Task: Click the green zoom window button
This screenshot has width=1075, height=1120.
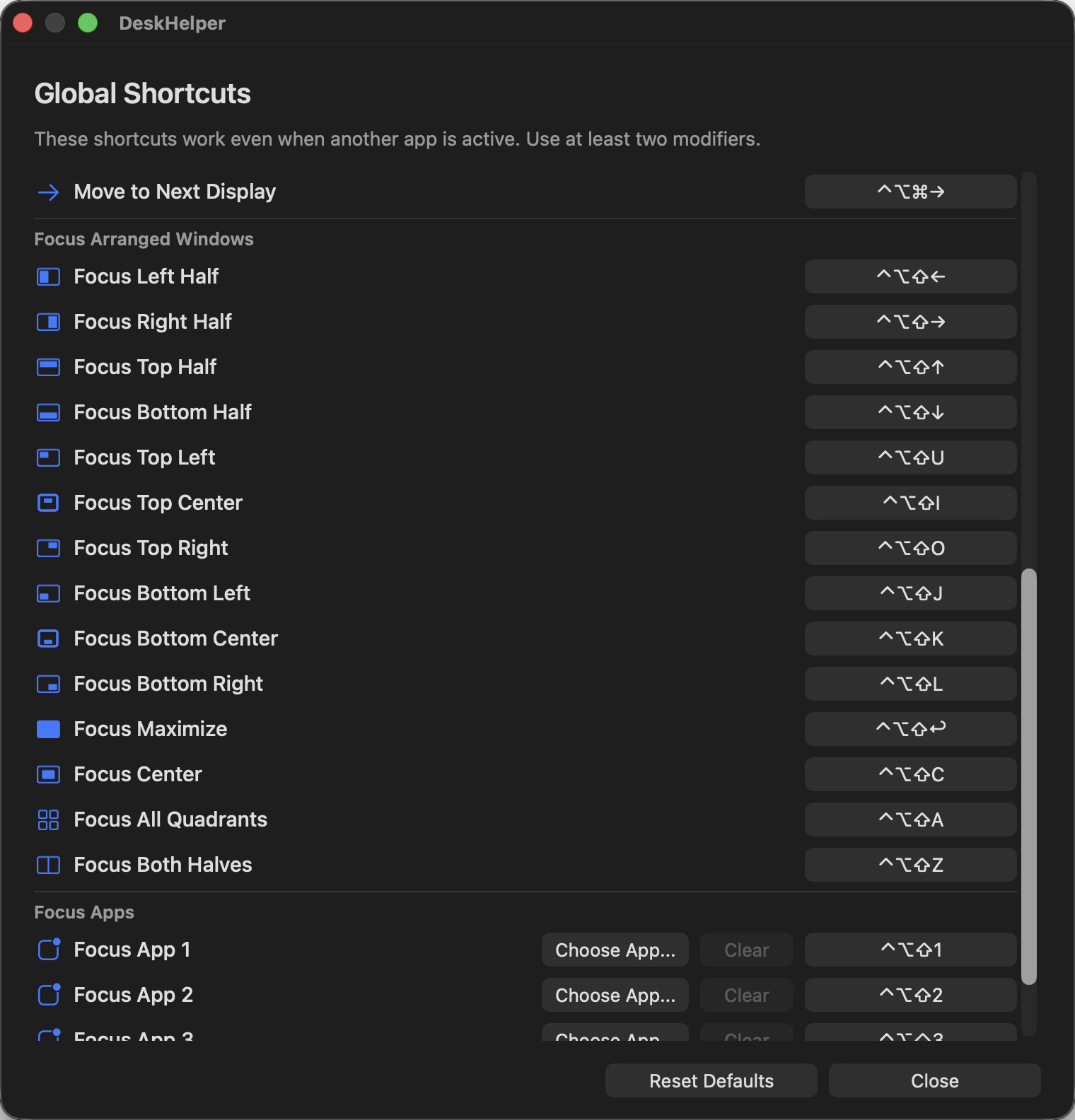Action: click(x=88, y=23)
